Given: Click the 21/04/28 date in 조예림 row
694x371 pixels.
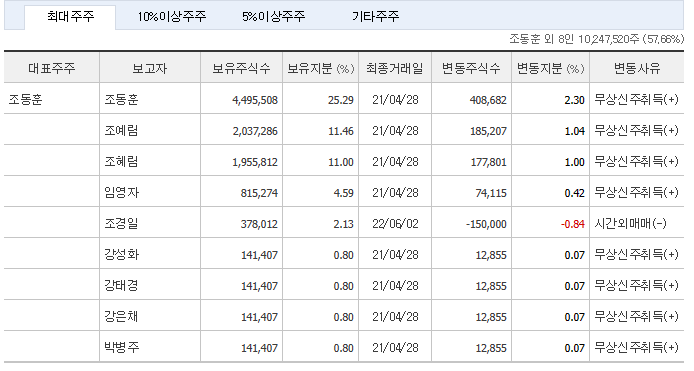Looking at the screenshot, I should [x=395, y=131].
